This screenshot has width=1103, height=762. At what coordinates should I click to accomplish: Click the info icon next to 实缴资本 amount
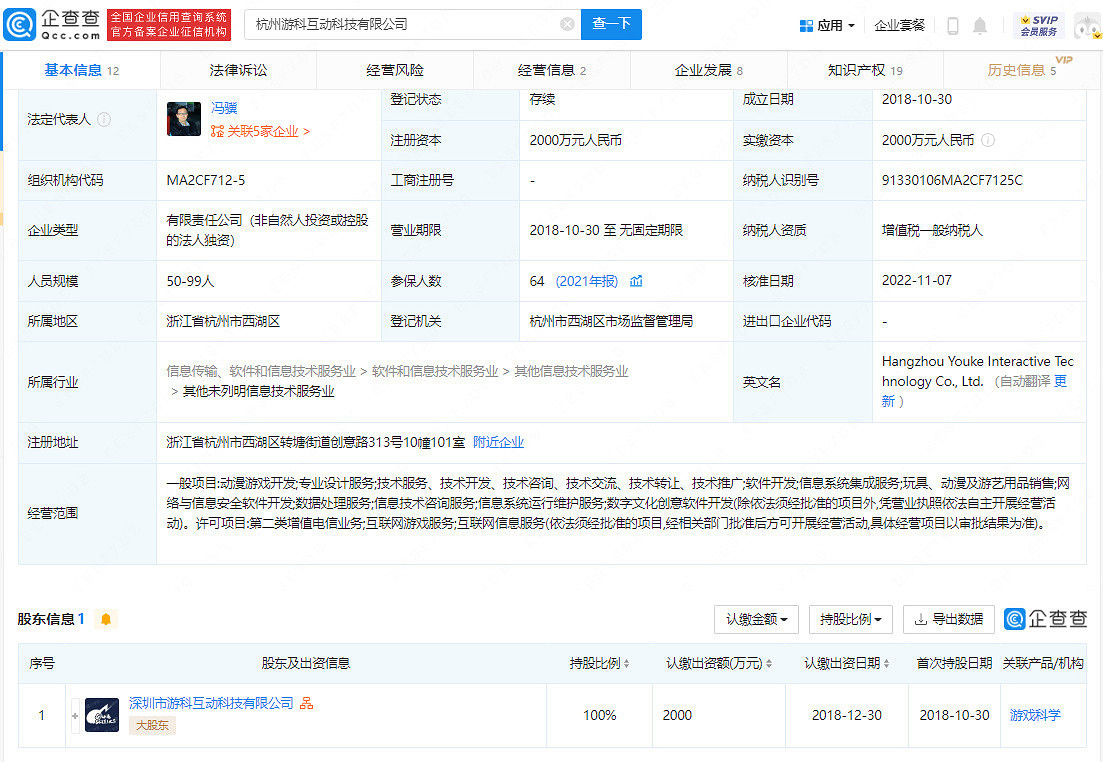[x=988, y=140]
